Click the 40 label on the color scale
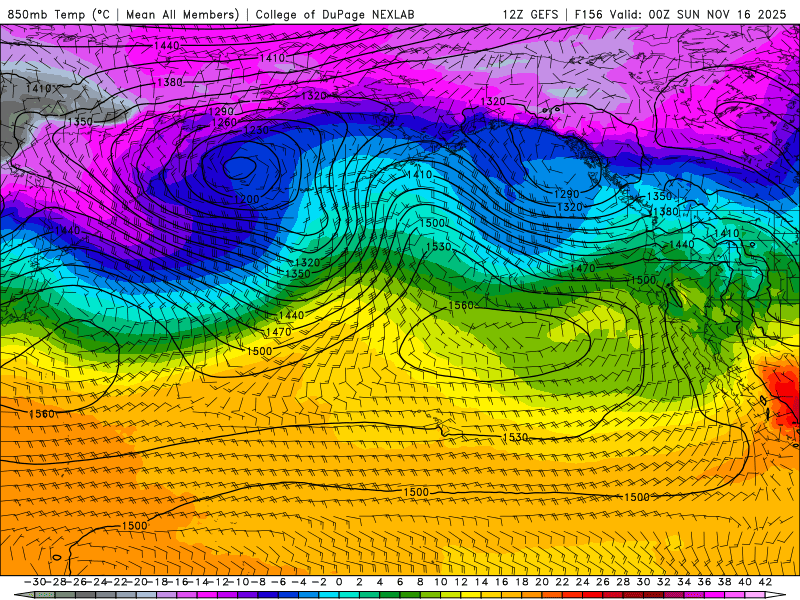The width and height of the screenshot is (800, 600). tap(744, 582)
